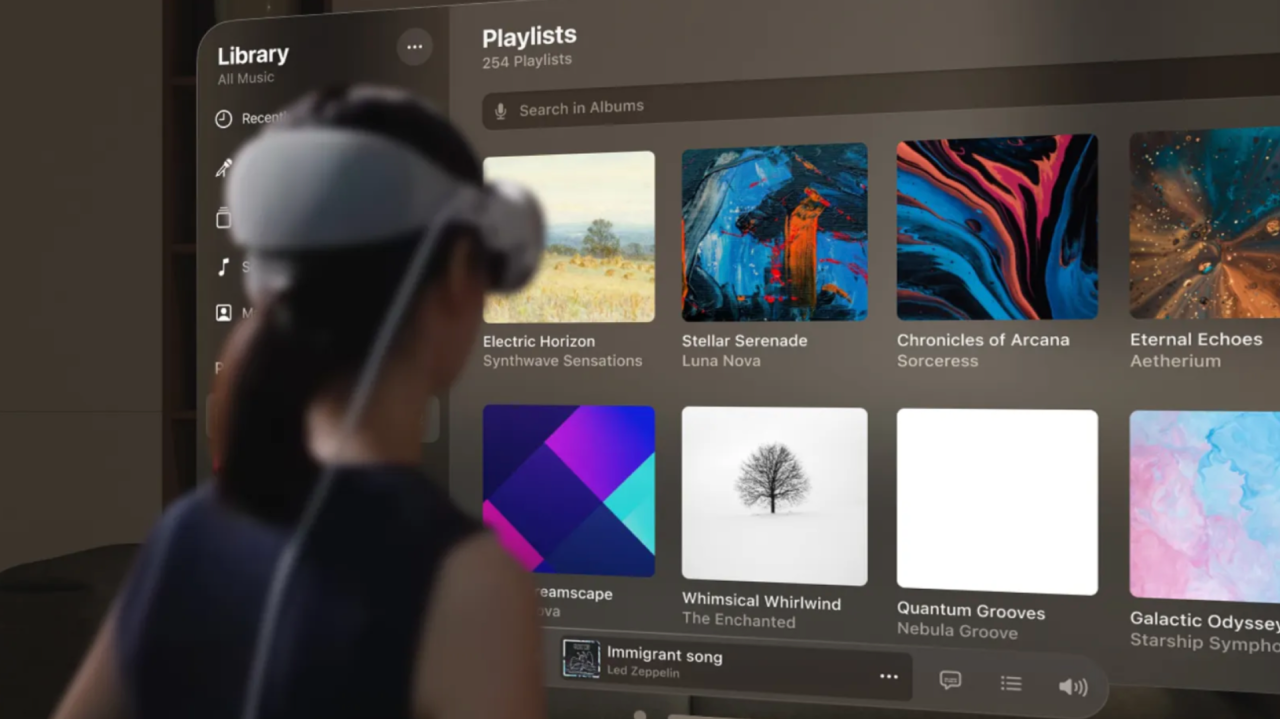1280x719 pixels.
Task: Open the portrait icon sidebar item
Action: 224,313
